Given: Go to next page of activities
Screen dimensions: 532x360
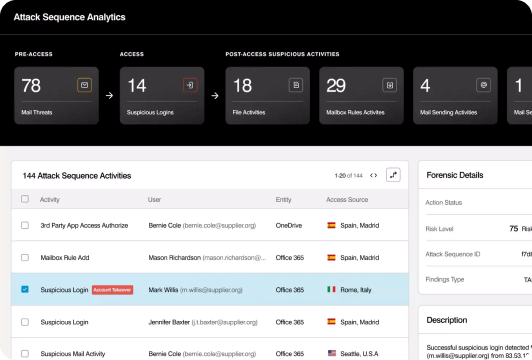Looking at the screenshot, I should 376,175.
